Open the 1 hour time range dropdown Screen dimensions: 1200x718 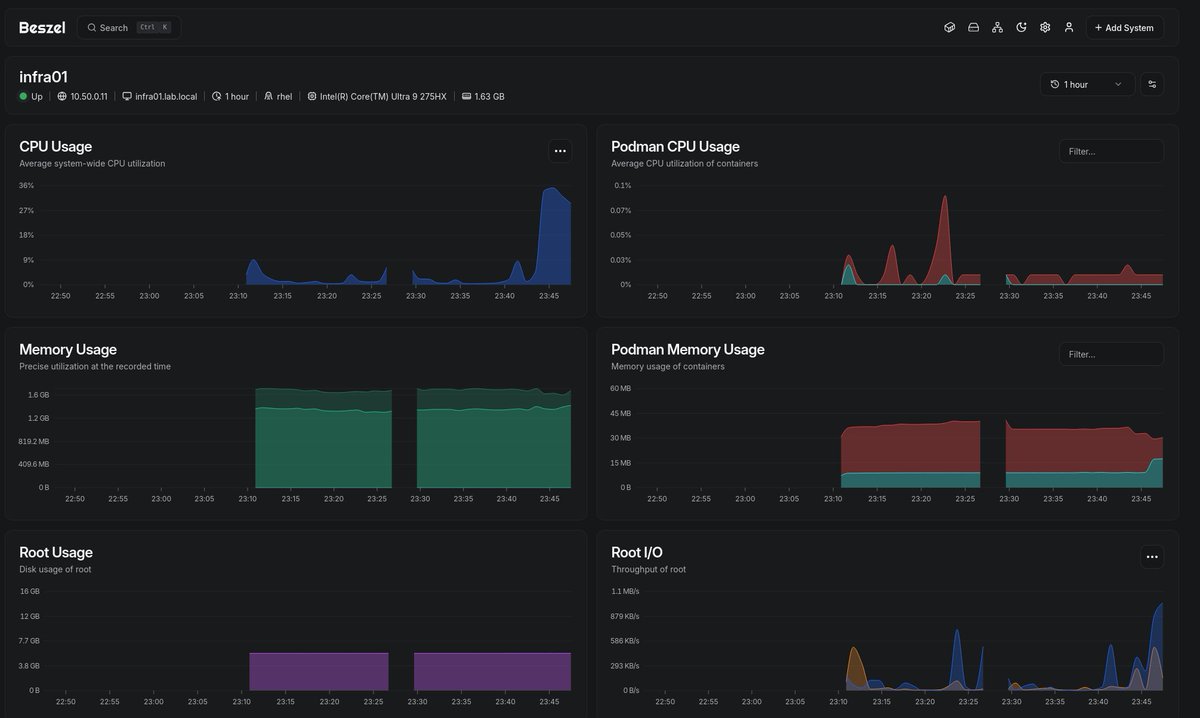1087,84
